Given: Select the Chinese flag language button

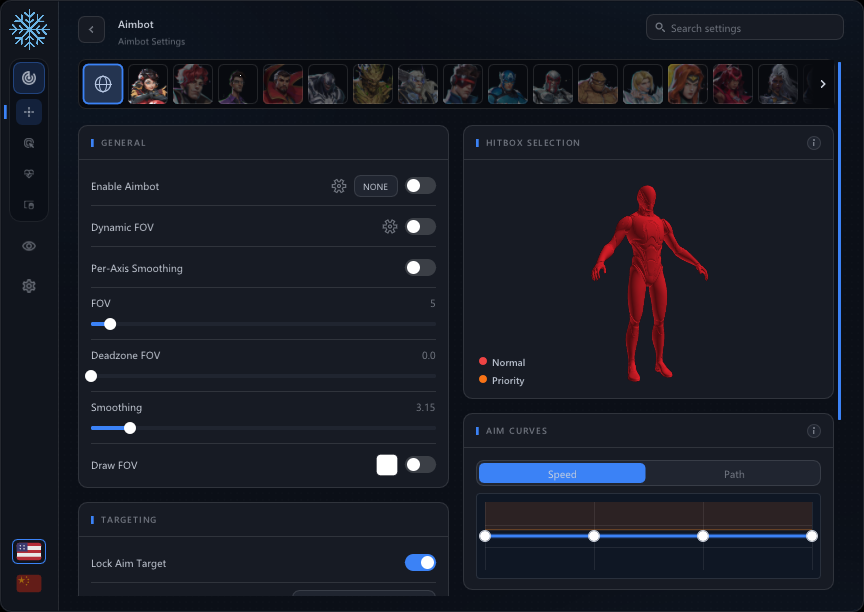Looking at the screenshot, I should pos(29,583).
